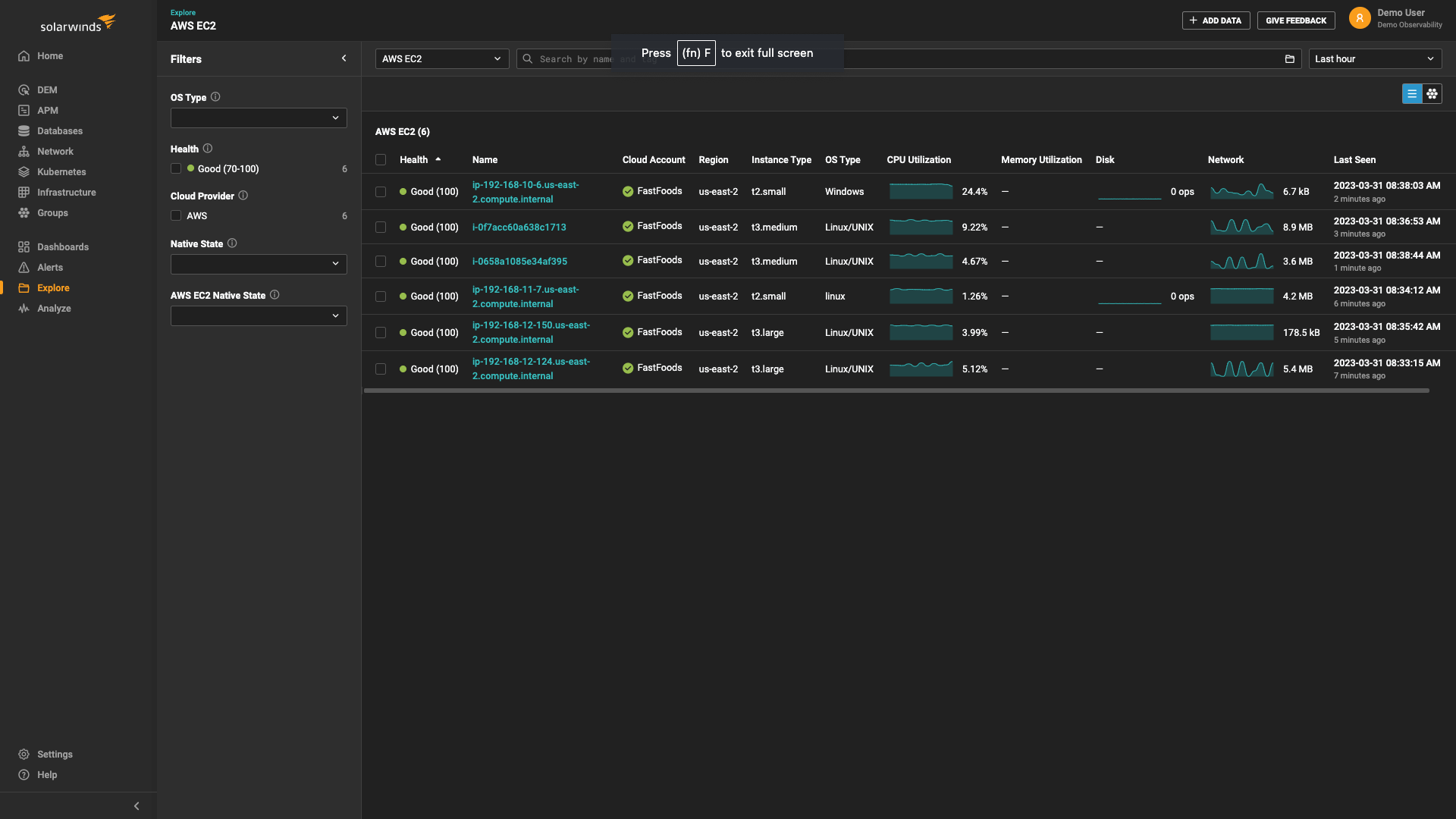1456x819 pixels.
Task: Collapse the Filters panel
Action: [344, 58]
